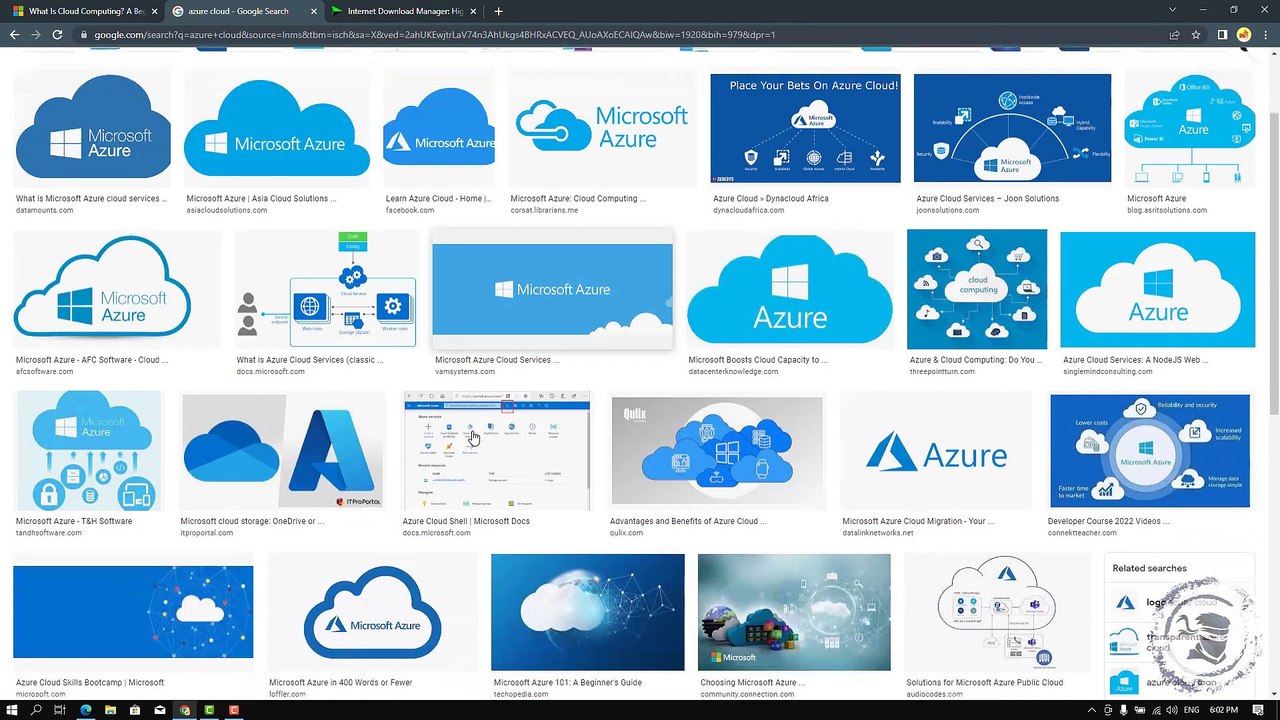Go forward in browser history
The width and height of the screenshot is (1280, 720).
click(36, 35)
